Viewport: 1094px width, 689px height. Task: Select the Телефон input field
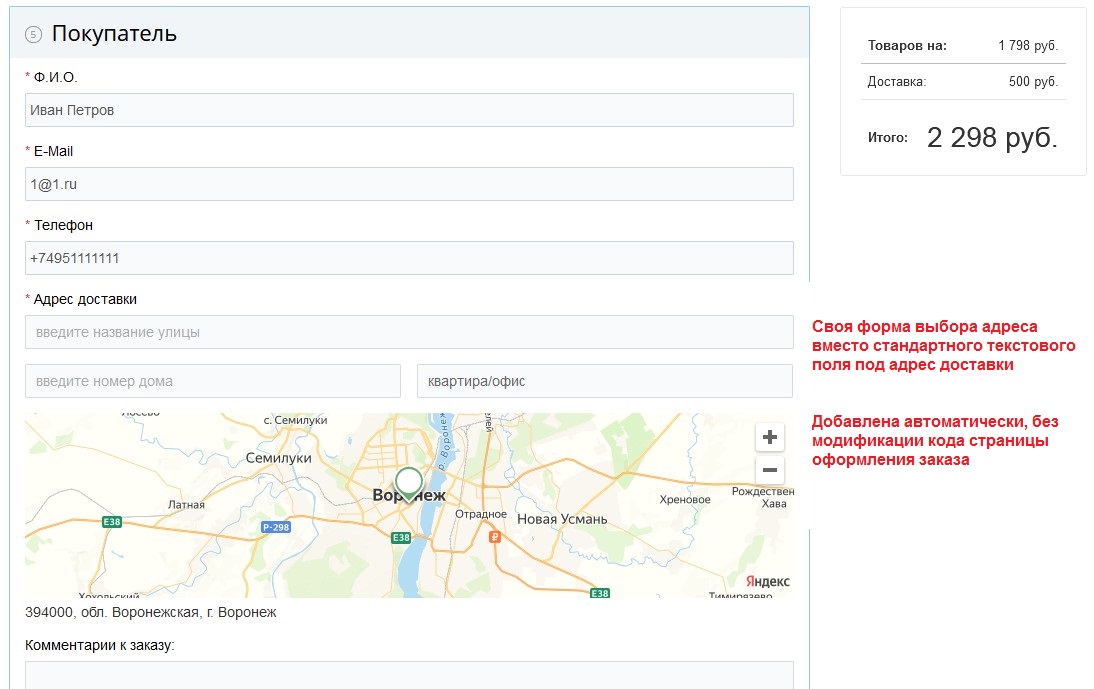coord(409,258)
